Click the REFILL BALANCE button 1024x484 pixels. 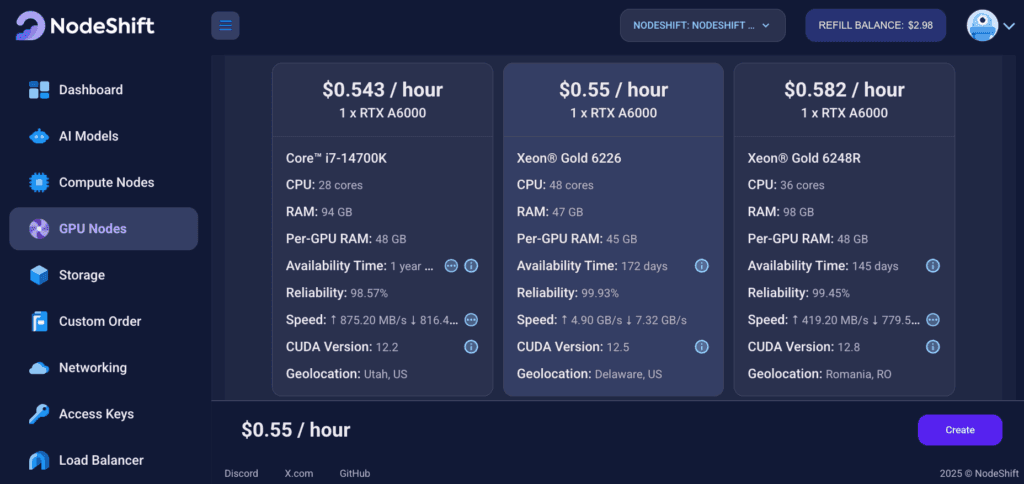coord(876,25)
